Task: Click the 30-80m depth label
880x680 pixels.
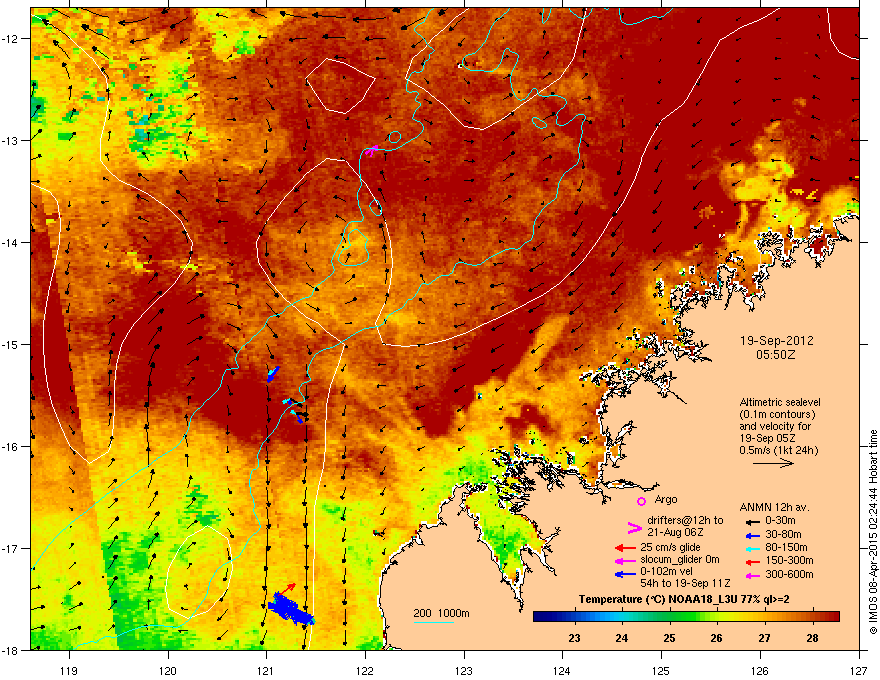Action: (783, 535)
